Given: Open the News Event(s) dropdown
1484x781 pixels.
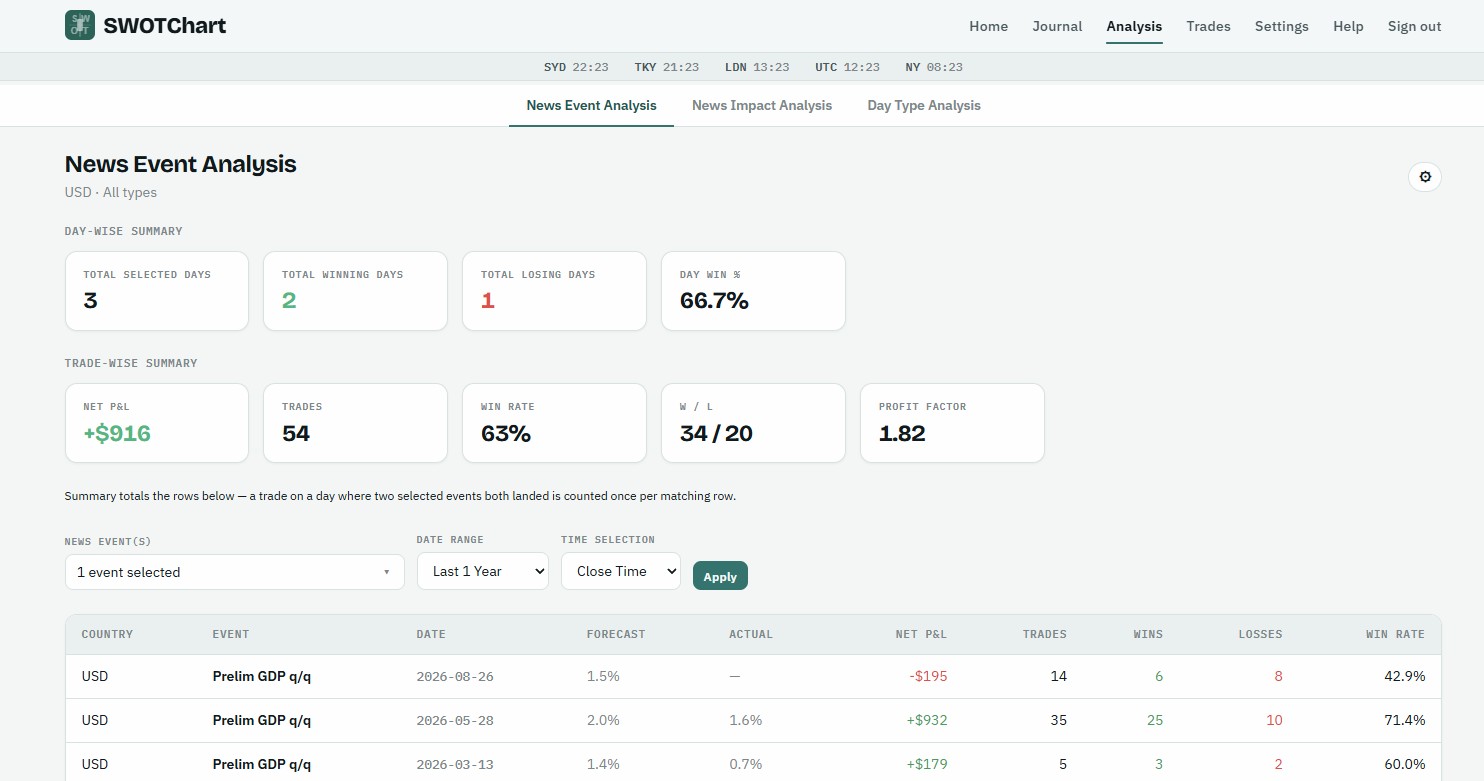Looking at the screenshot, I should point(235,572).
